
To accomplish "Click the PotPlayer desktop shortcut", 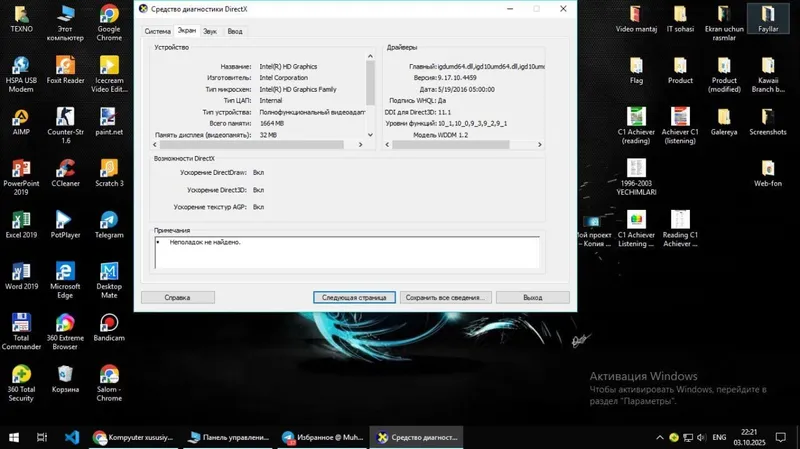I will [x=65, y=224].
